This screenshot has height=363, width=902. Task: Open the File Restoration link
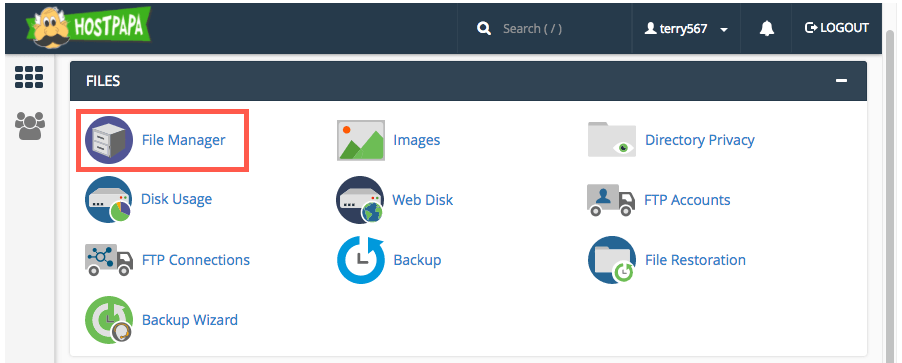695,260
